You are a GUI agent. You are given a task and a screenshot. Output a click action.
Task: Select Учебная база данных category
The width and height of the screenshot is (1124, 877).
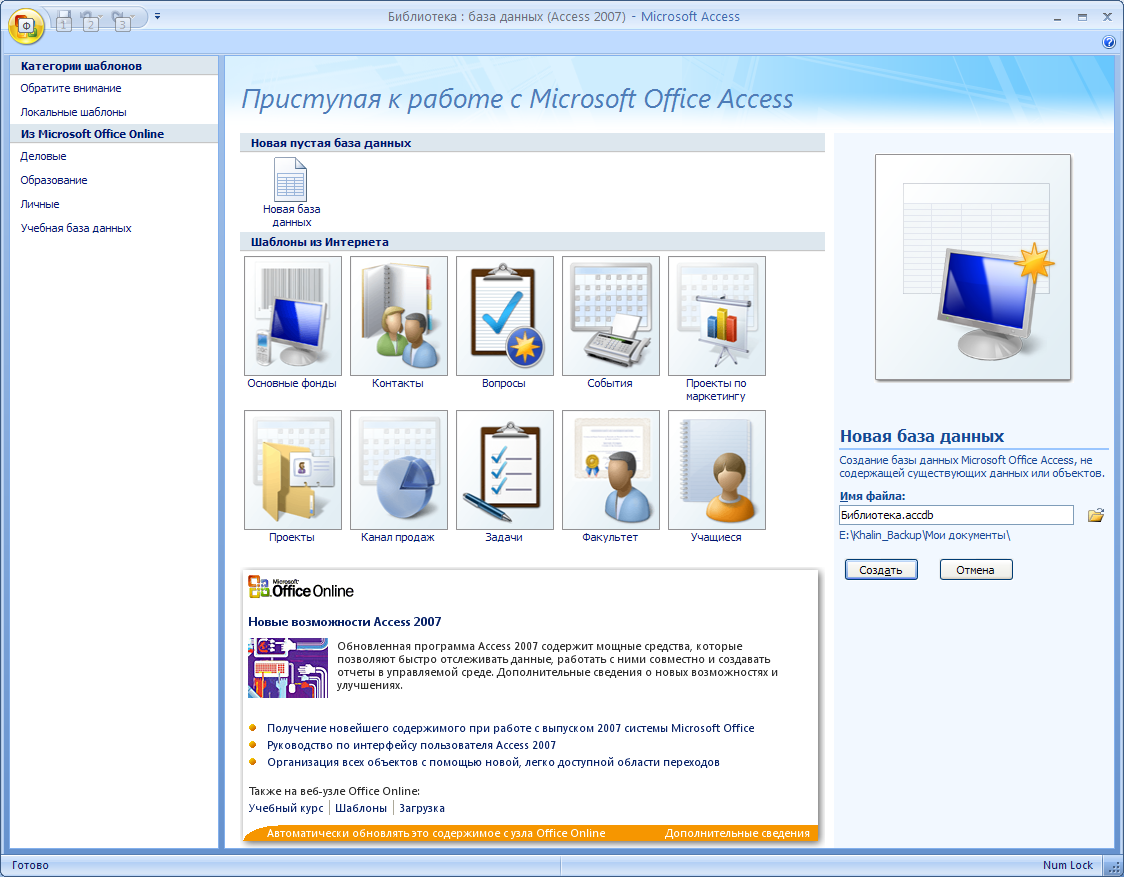pos(76,228)
